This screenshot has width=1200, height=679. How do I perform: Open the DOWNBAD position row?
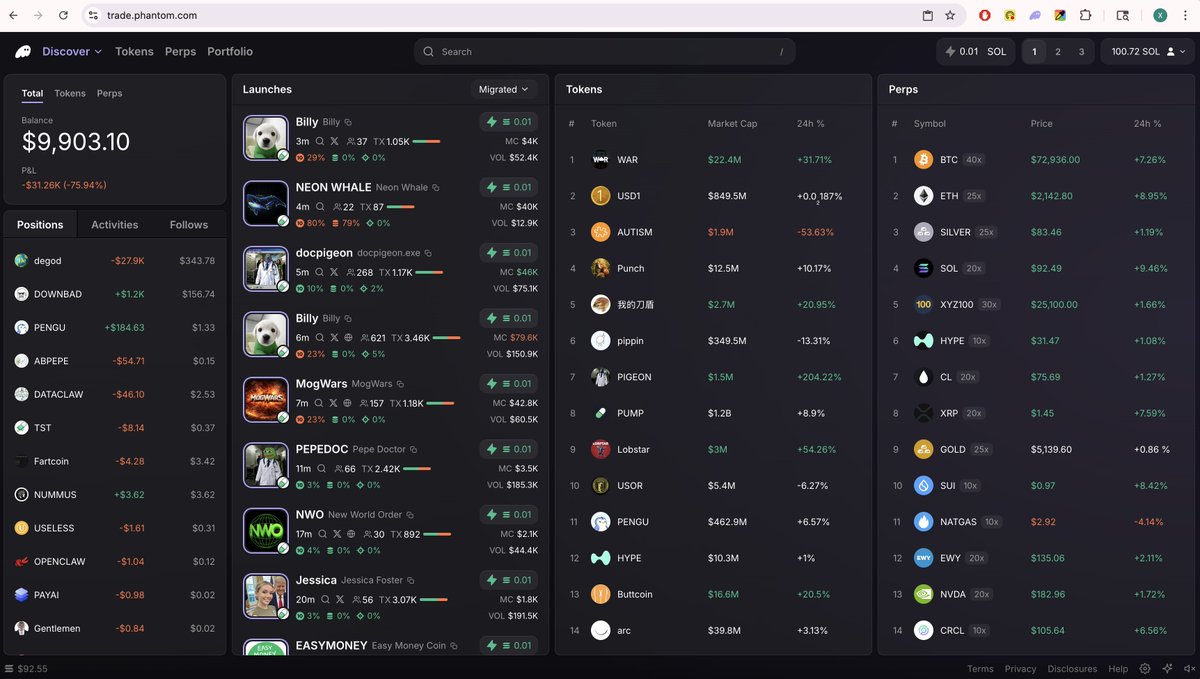point(115,294)
